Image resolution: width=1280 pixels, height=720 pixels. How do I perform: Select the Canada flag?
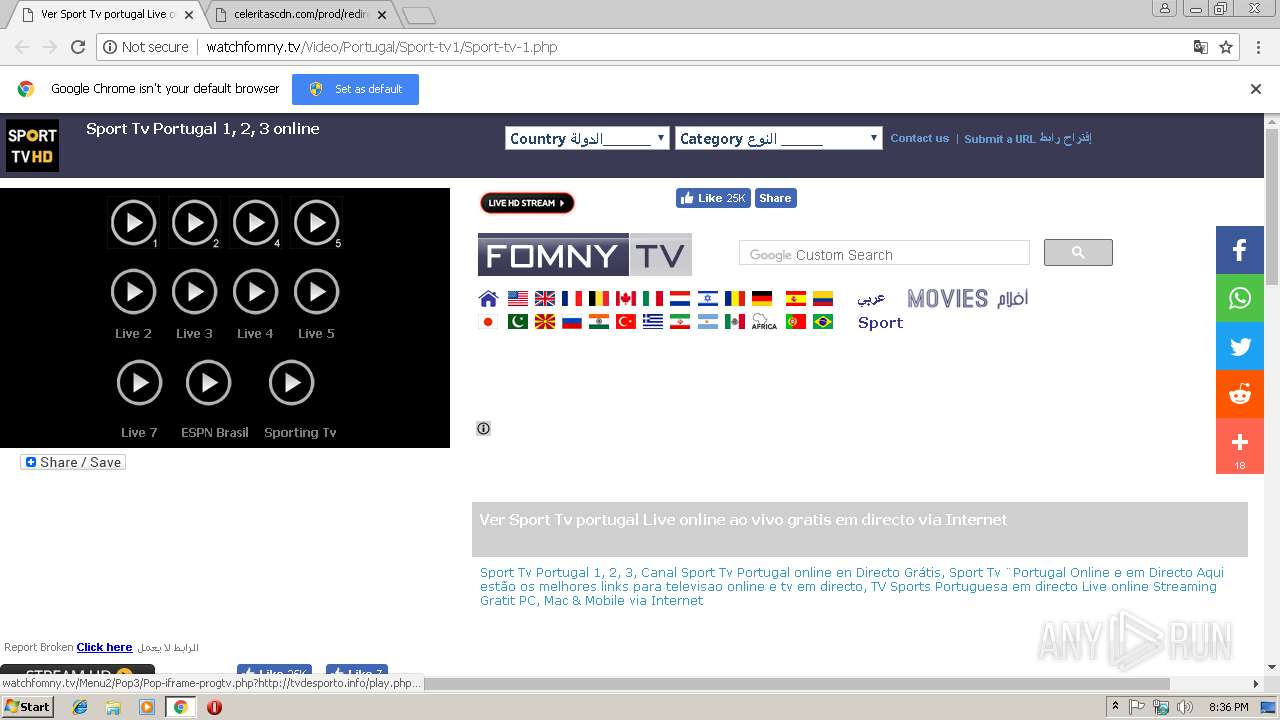pyautogui.click(x=626, y=298)
